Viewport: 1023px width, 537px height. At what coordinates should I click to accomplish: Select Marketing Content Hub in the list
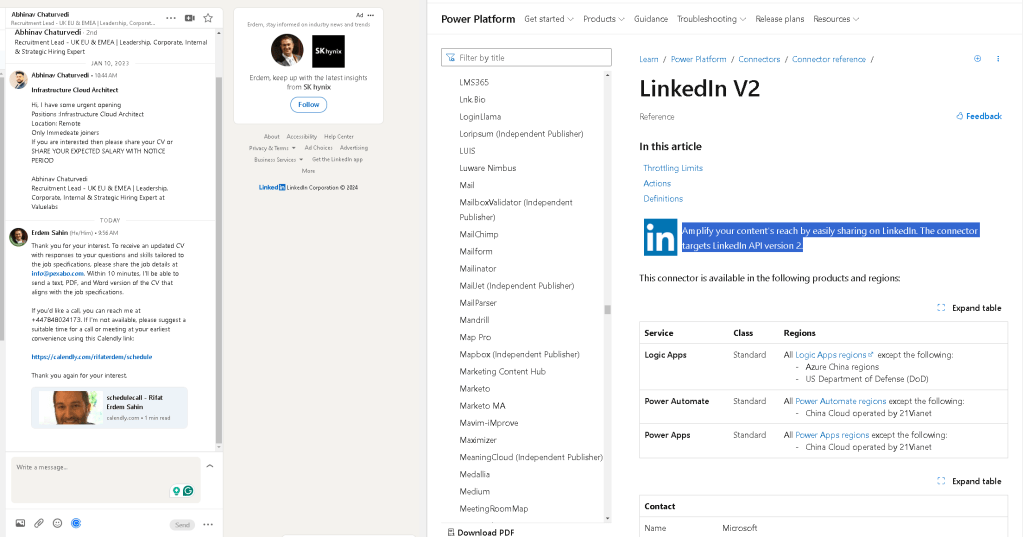(502, 371)
